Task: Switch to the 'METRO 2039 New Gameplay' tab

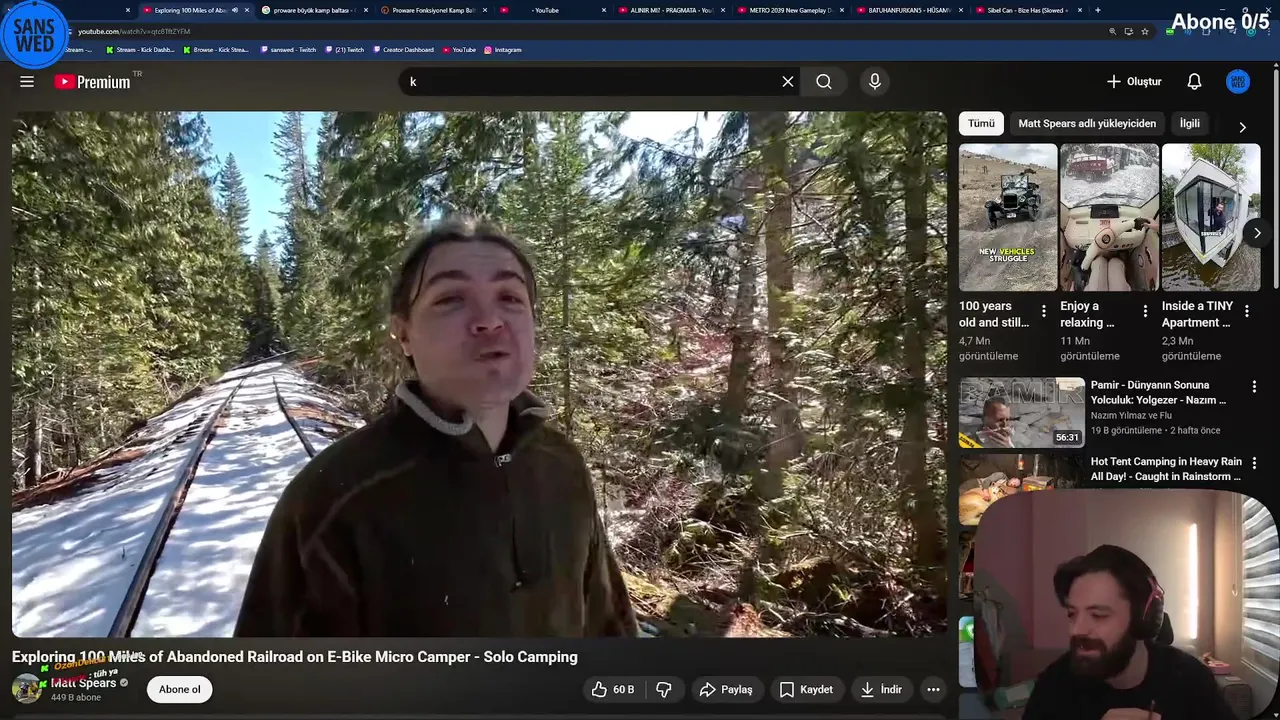Action: click(790, 10)
